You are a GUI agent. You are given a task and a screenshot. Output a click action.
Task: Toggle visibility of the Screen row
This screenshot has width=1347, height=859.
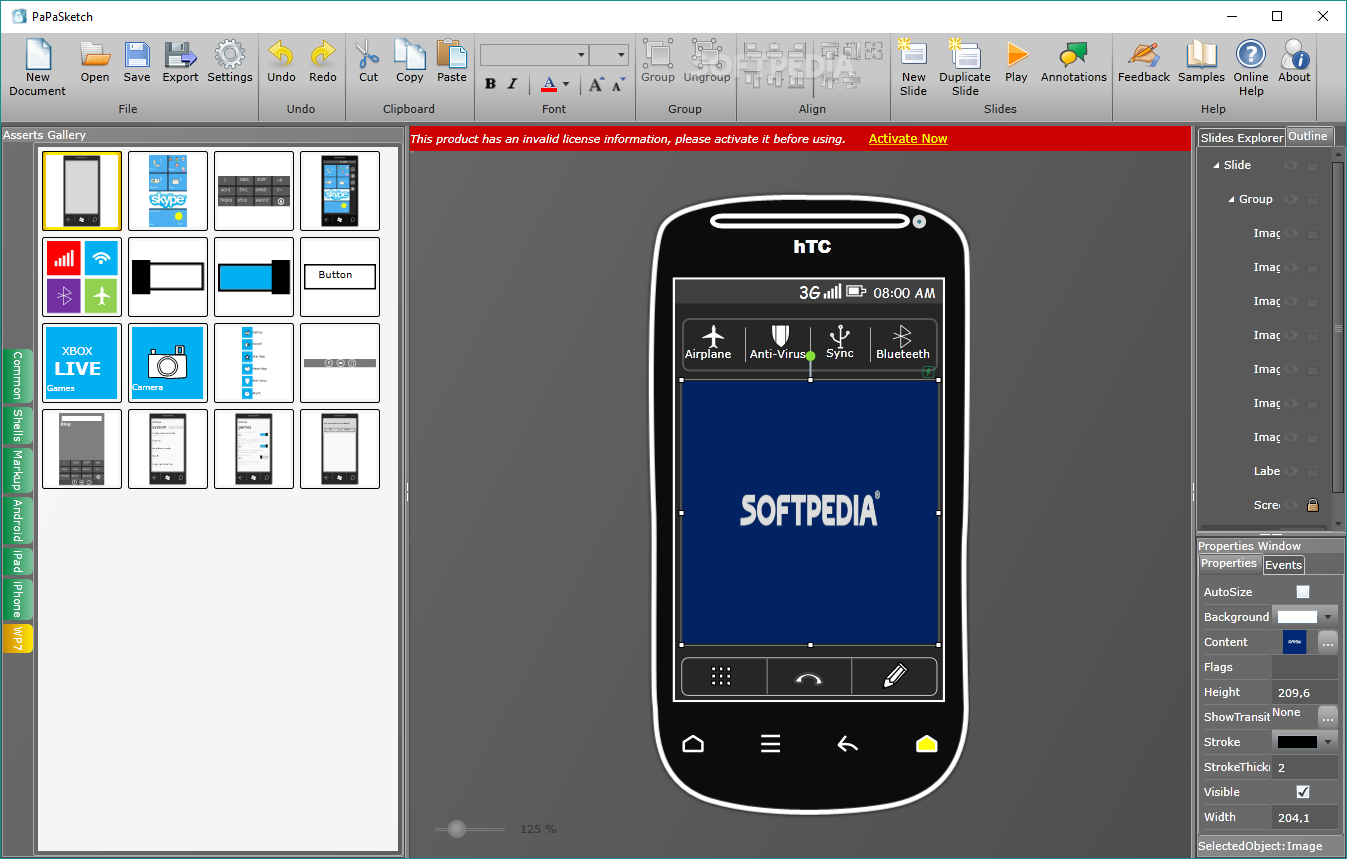(1291, 505)
